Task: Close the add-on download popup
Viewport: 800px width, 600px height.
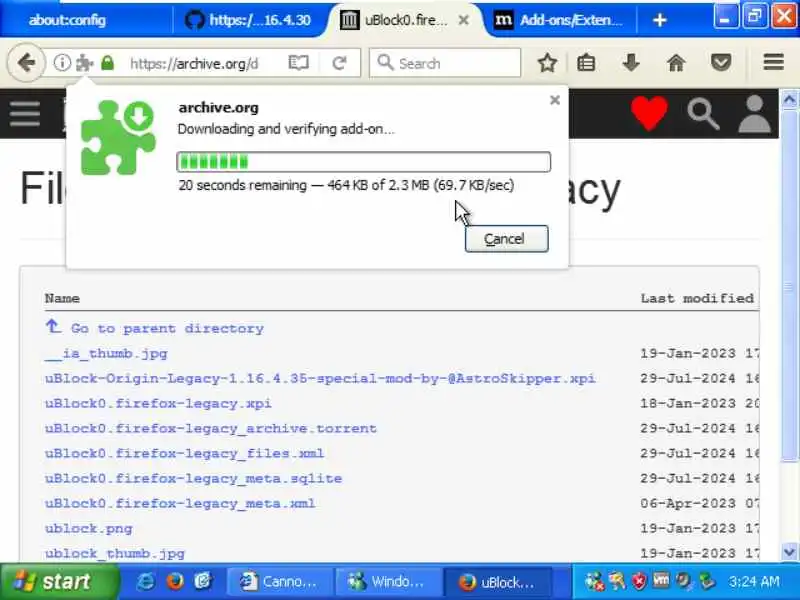Action: [555, 100]
